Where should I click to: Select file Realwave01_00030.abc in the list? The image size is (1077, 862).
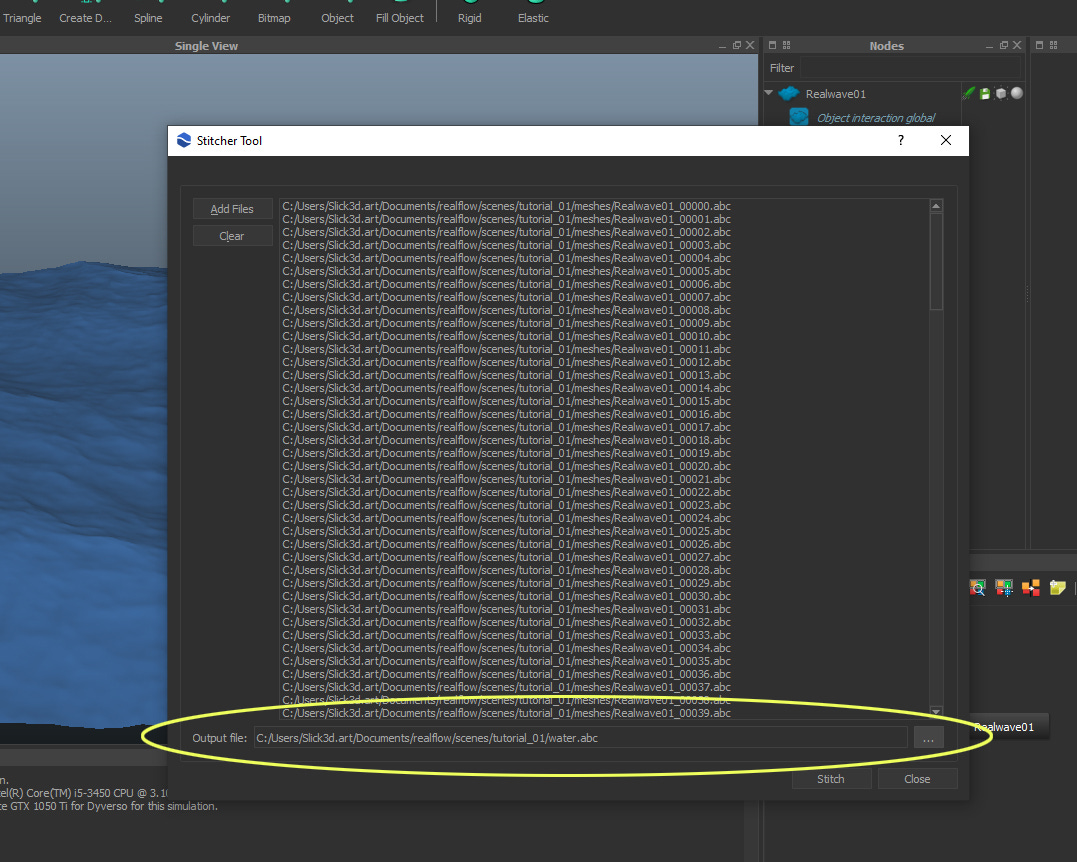click(x=506, y=596)
